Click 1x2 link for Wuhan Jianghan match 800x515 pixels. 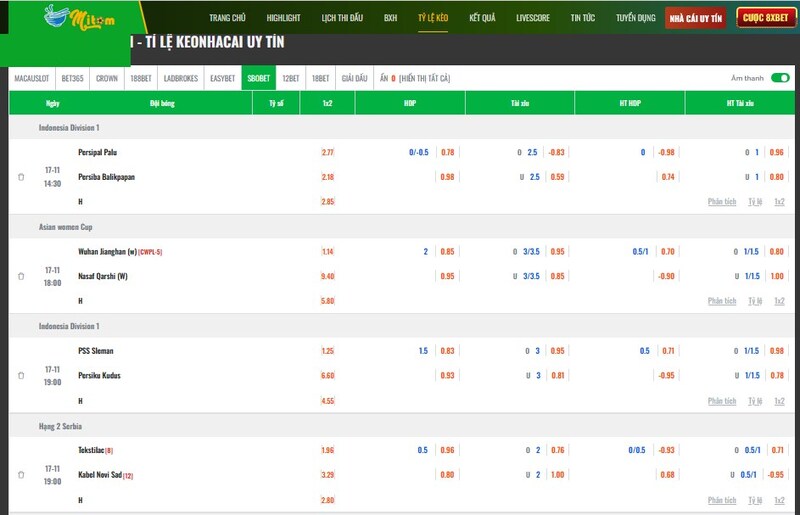pyautogui.click(x=779, y=301)
